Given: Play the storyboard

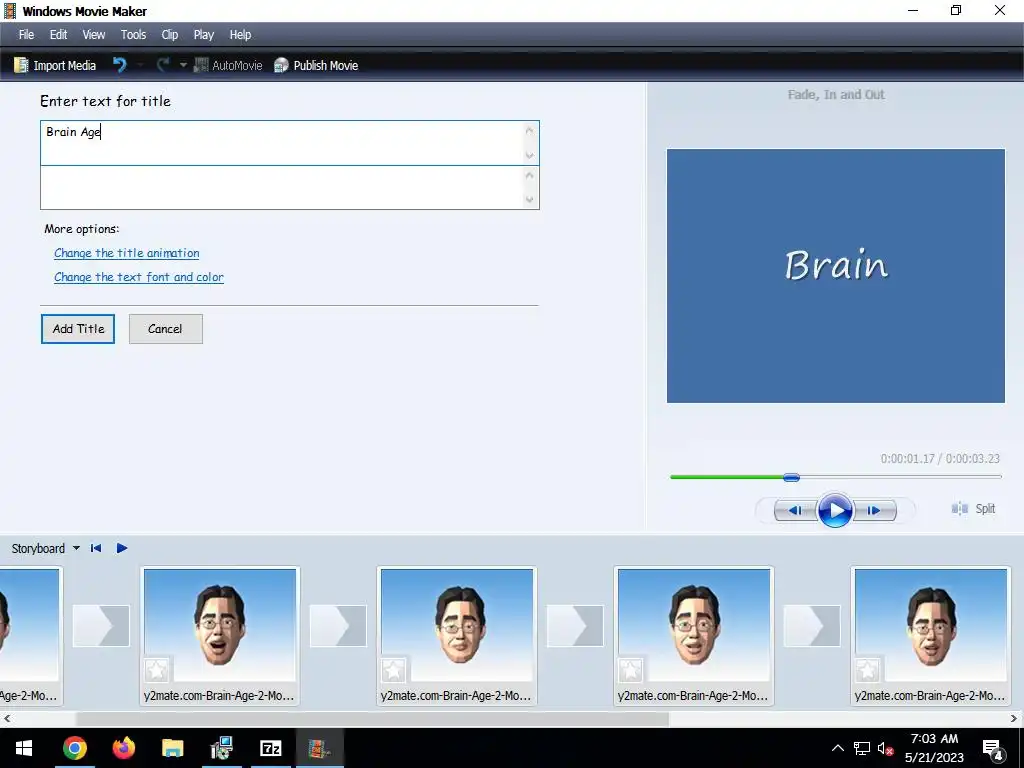Looking at the screenshot, I should (121, 548).
